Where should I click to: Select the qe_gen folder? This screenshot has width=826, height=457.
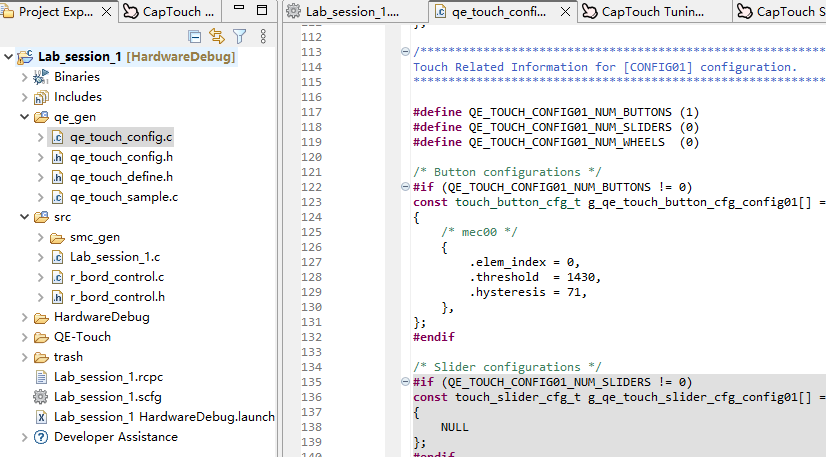(75, 117)
